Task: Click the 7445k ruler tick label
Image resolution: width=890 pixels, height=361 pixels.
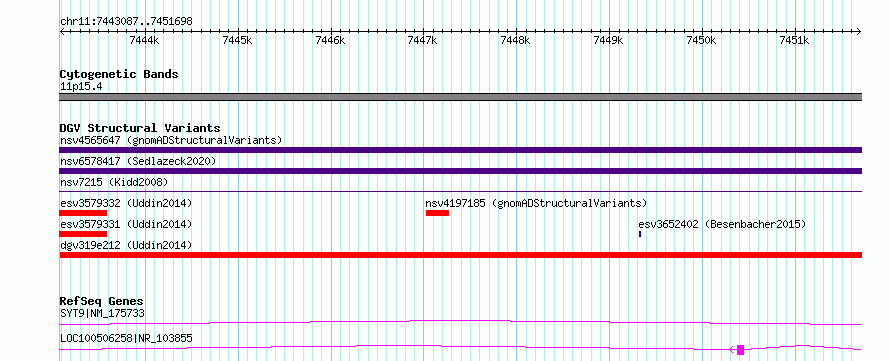Action: click(x=237, y=40)
